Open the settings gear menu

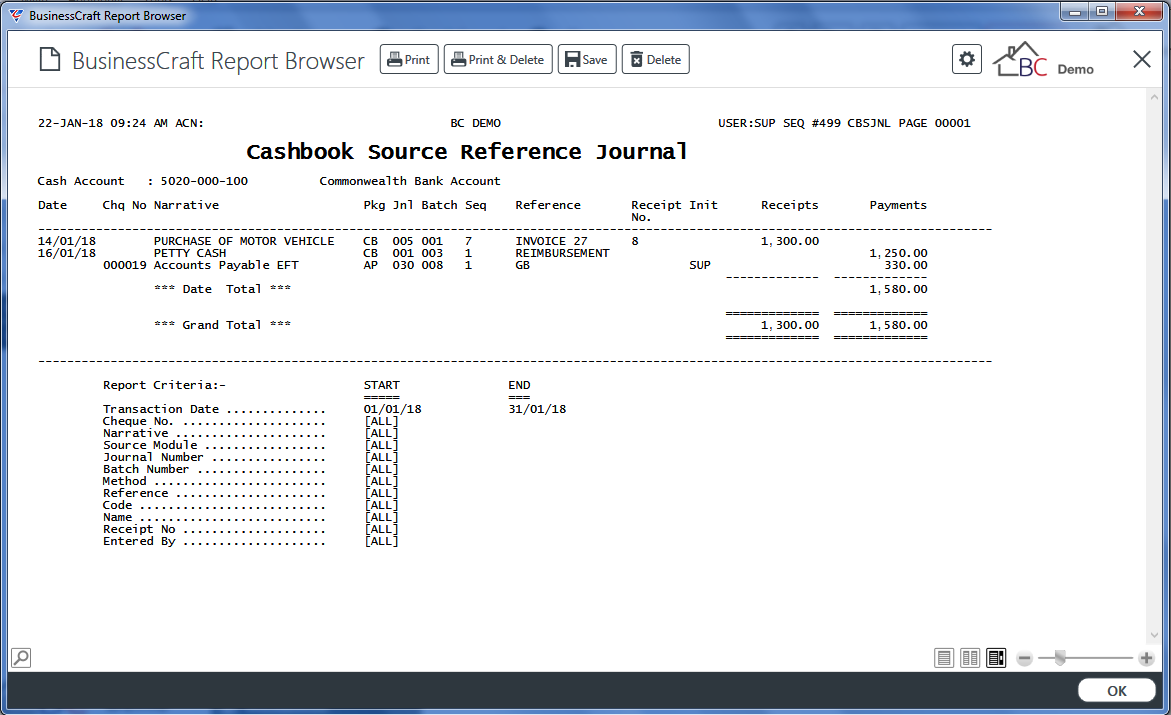coord(966,59)
